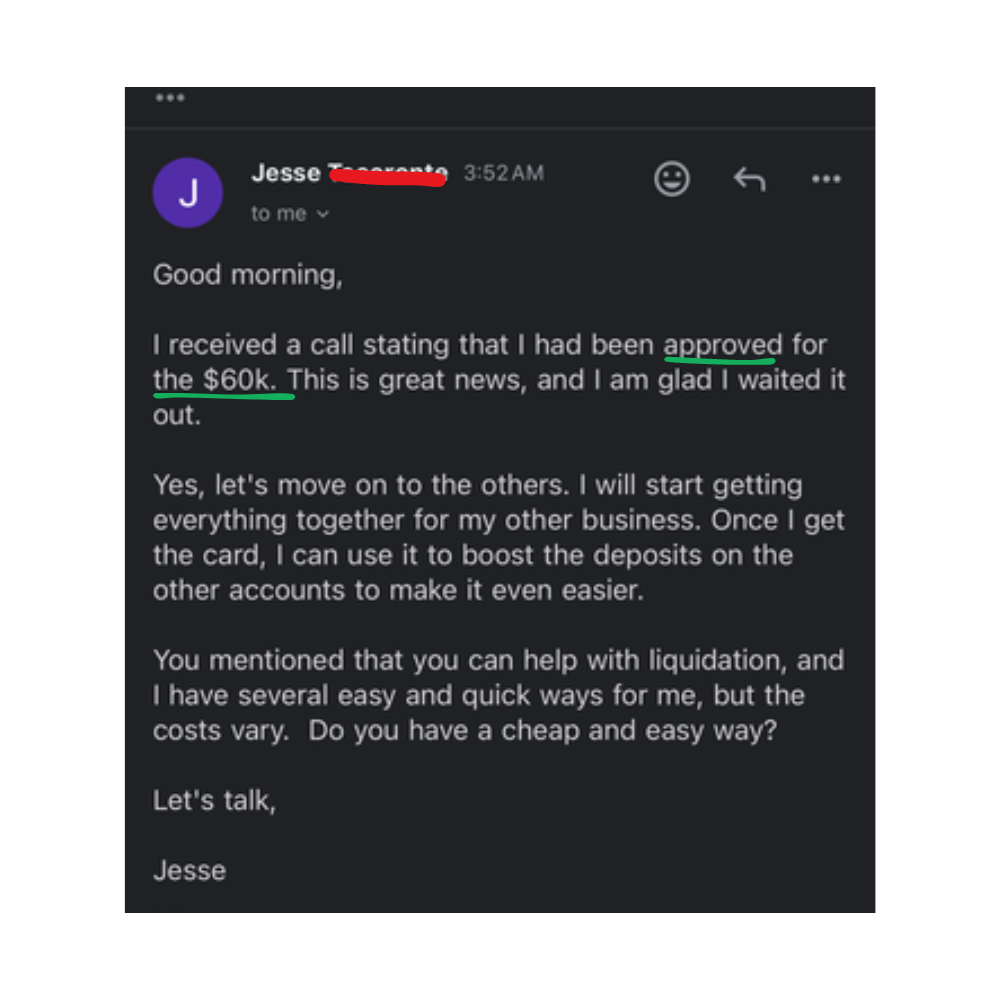Image resolution: width=1000 pixels, height=1000 pixels.
Task: Click the line starting "Yes, let's move on"
Action: click(x=477, y=486)
